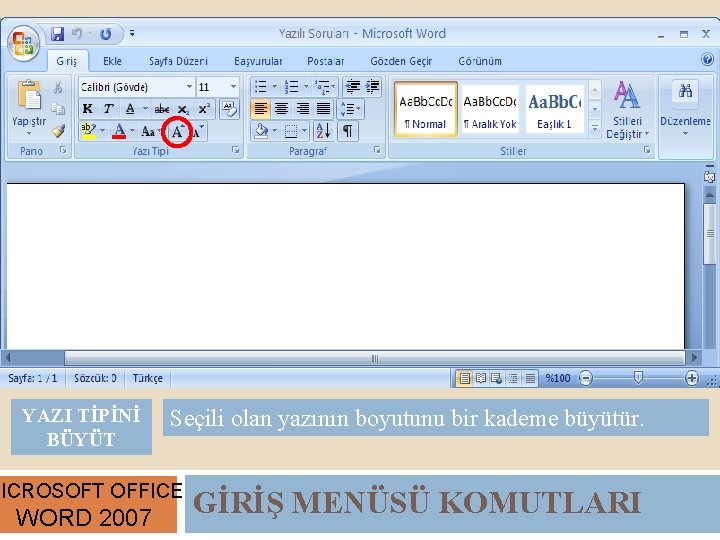720x540 pixels.
Task: Apply the red font color
Action: (x=119, y=131)
